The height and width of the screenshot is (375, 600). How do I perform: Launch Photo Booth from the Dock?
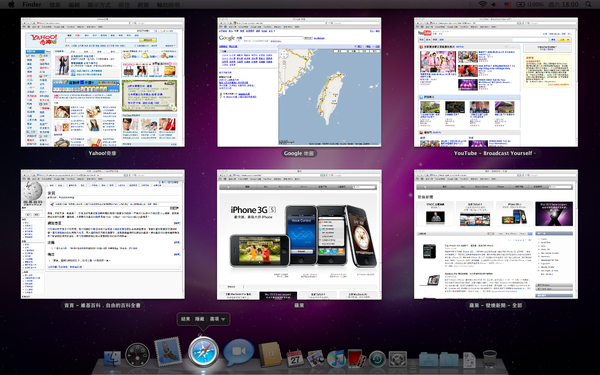[357, 359]
